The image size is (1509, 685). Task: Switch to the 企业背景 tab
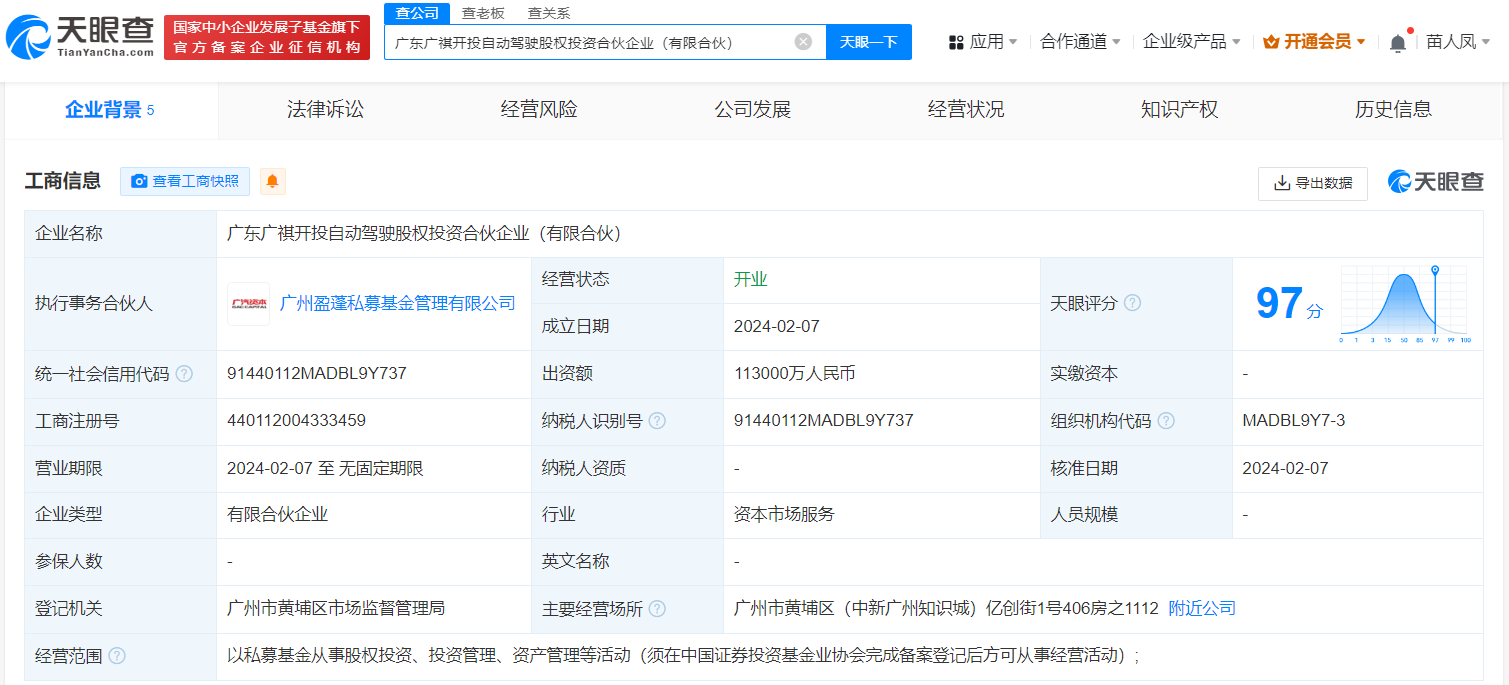[x=110, y=110]
